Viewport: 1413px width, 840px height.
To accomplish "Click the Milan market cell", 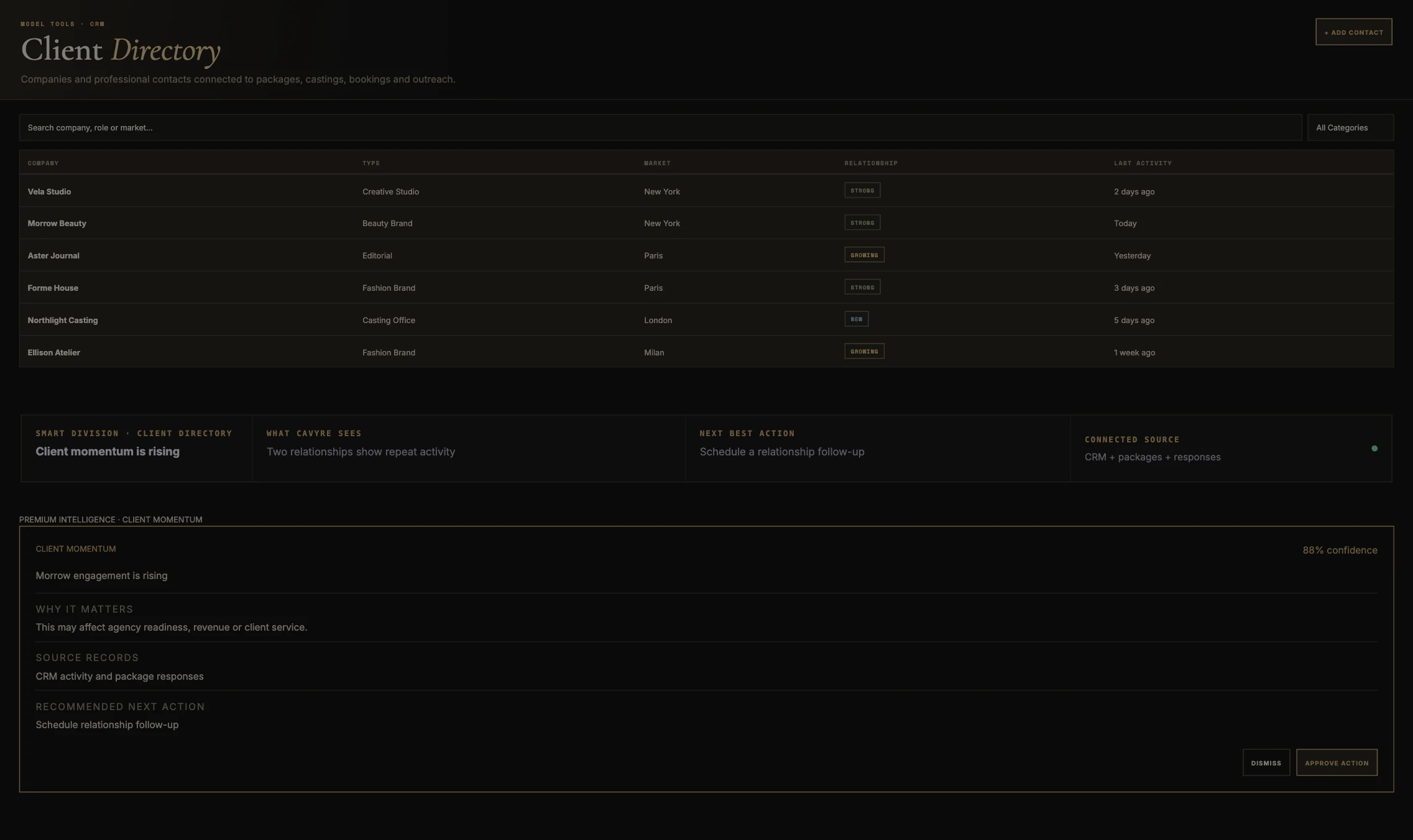I will click(654, 352).
